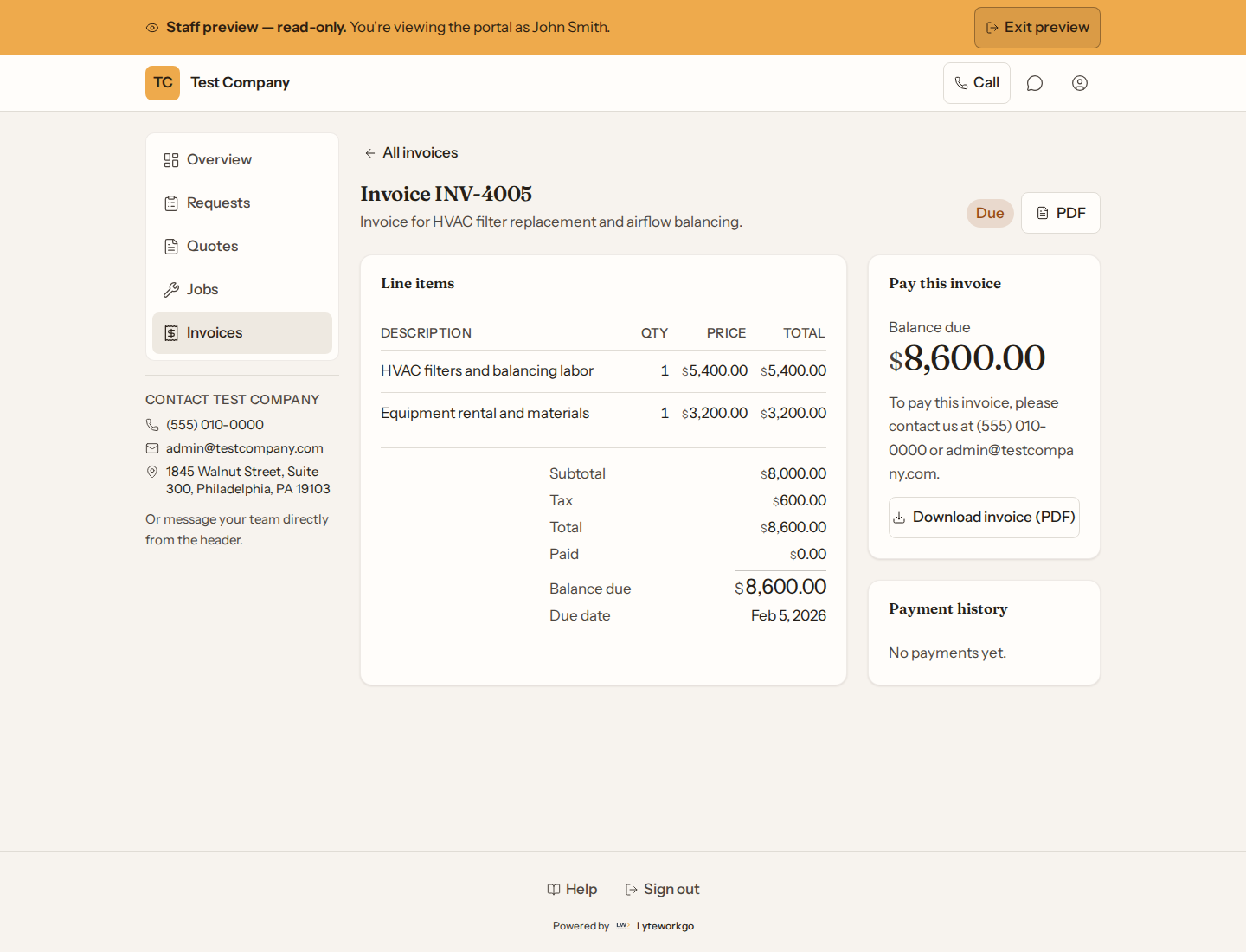Click the Due status badge

[990, 214]
